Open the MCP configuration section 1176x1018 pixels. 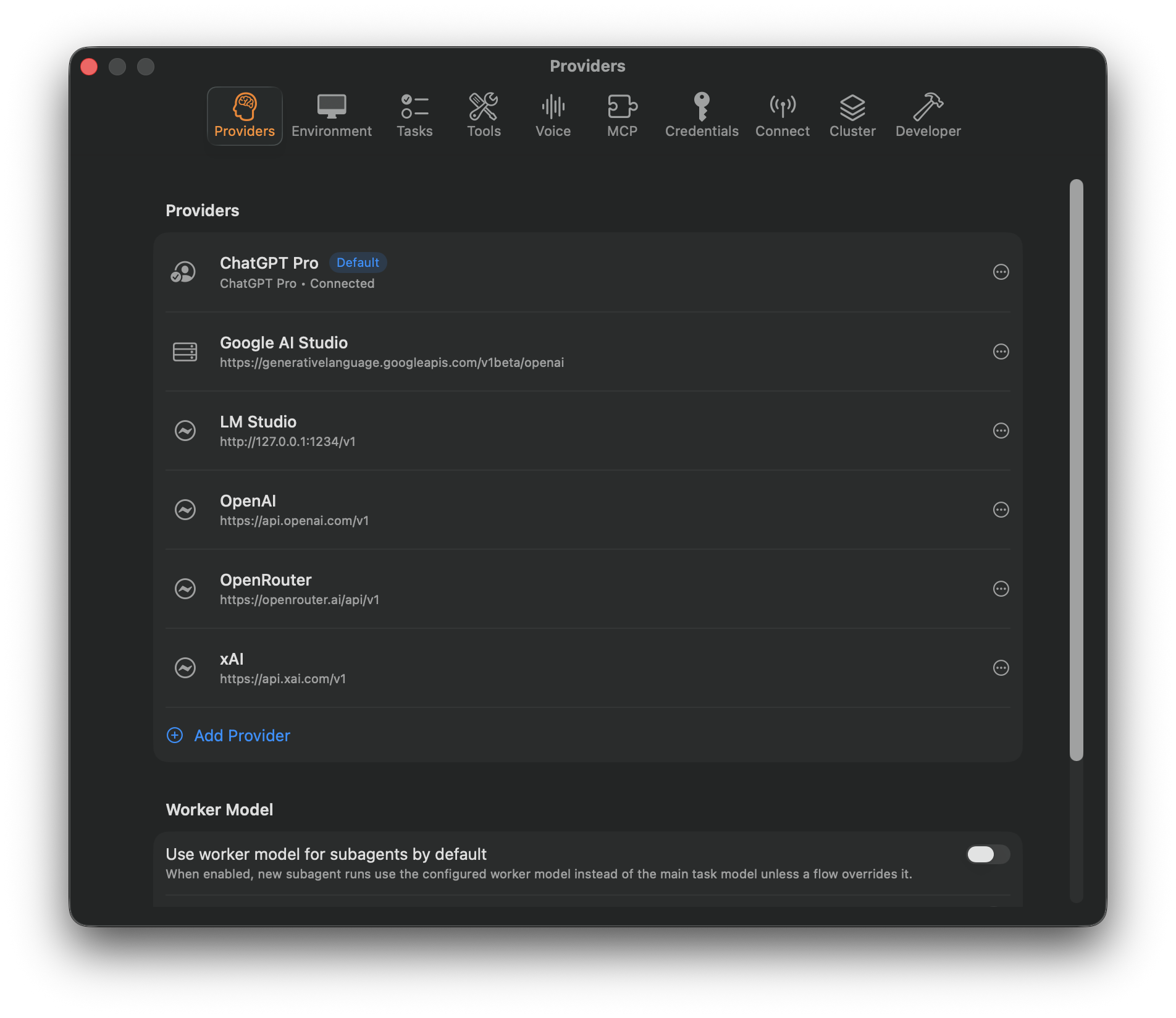point(623,116)
